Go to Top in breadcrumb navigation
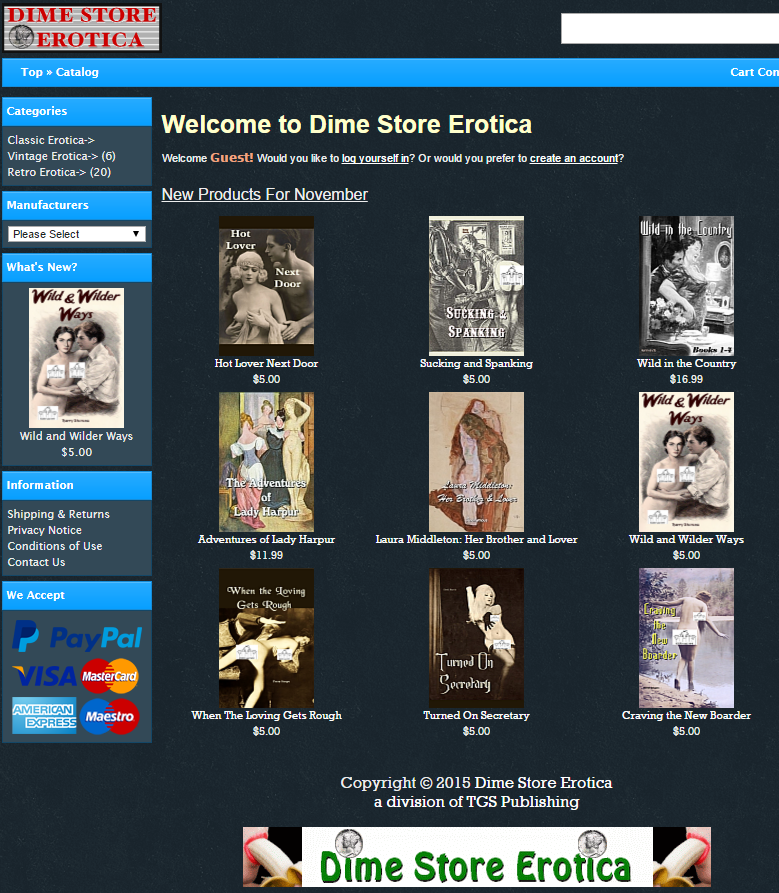 32,72
